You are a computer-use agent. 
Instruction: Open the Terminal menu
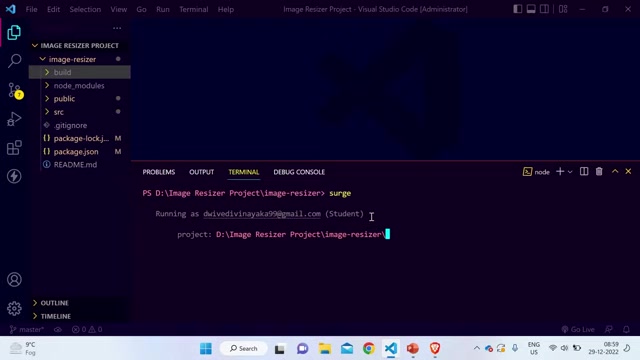[x=194, y=9]
